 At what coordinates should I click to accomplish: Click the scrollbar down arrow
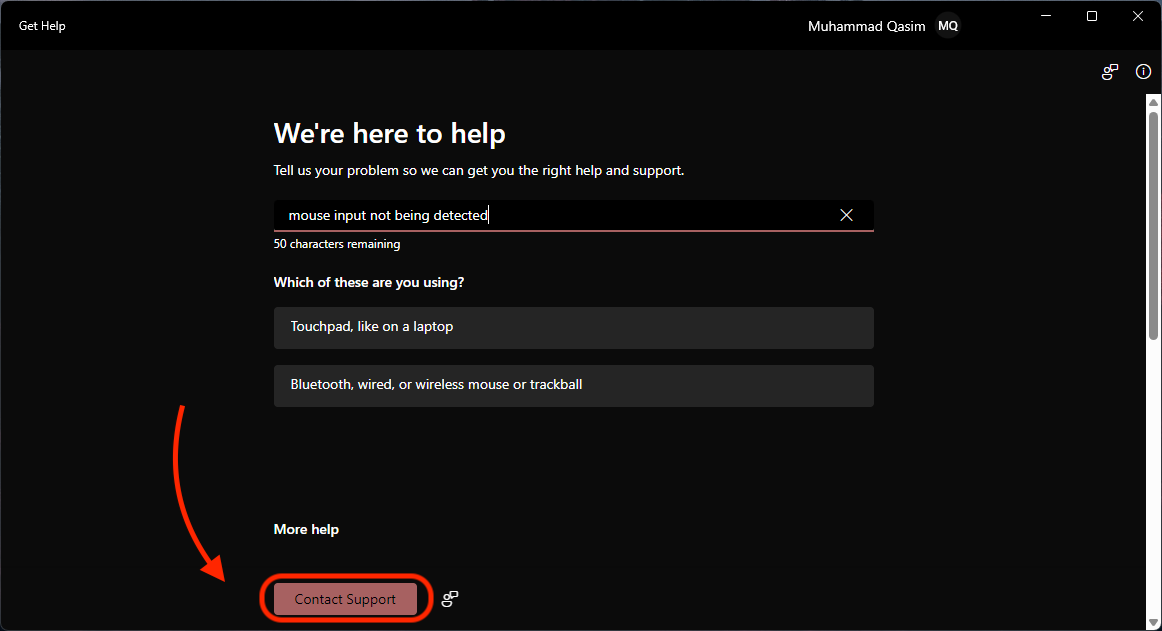tap(1154, 618)
